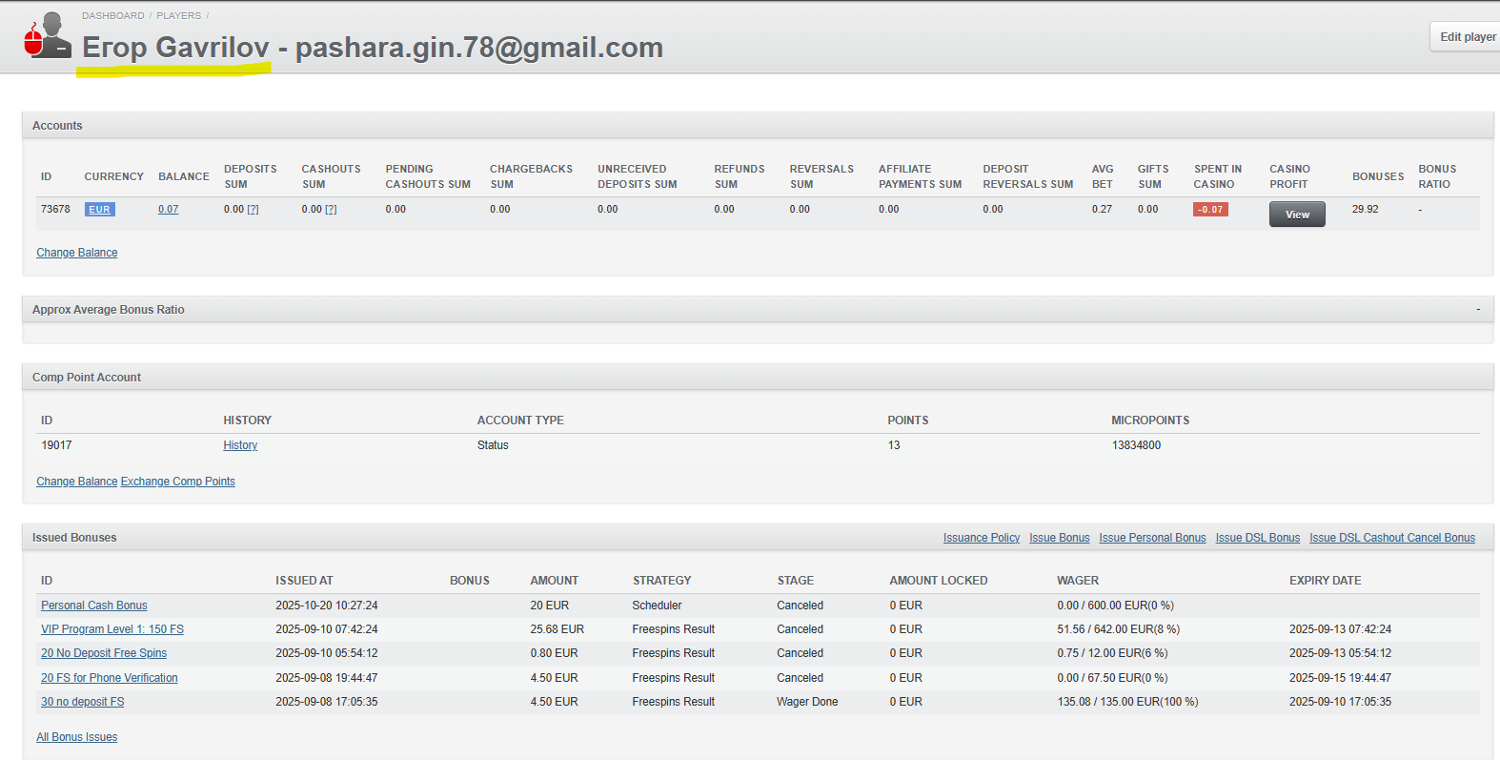
Task: Click the EUR currency badge
Action: [x=99, y=210]
